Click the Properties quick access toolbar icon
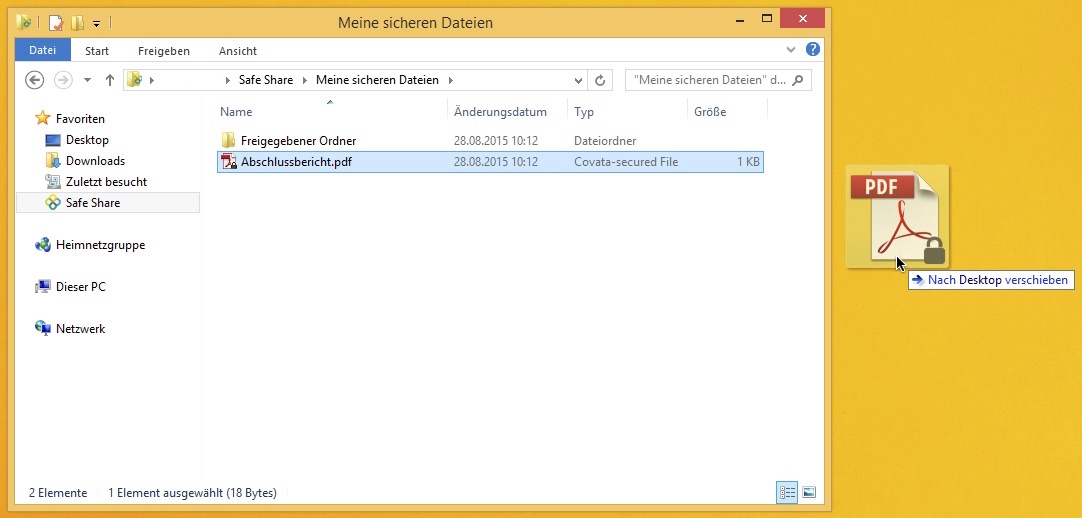1082x518 pixels. [56, 23]
